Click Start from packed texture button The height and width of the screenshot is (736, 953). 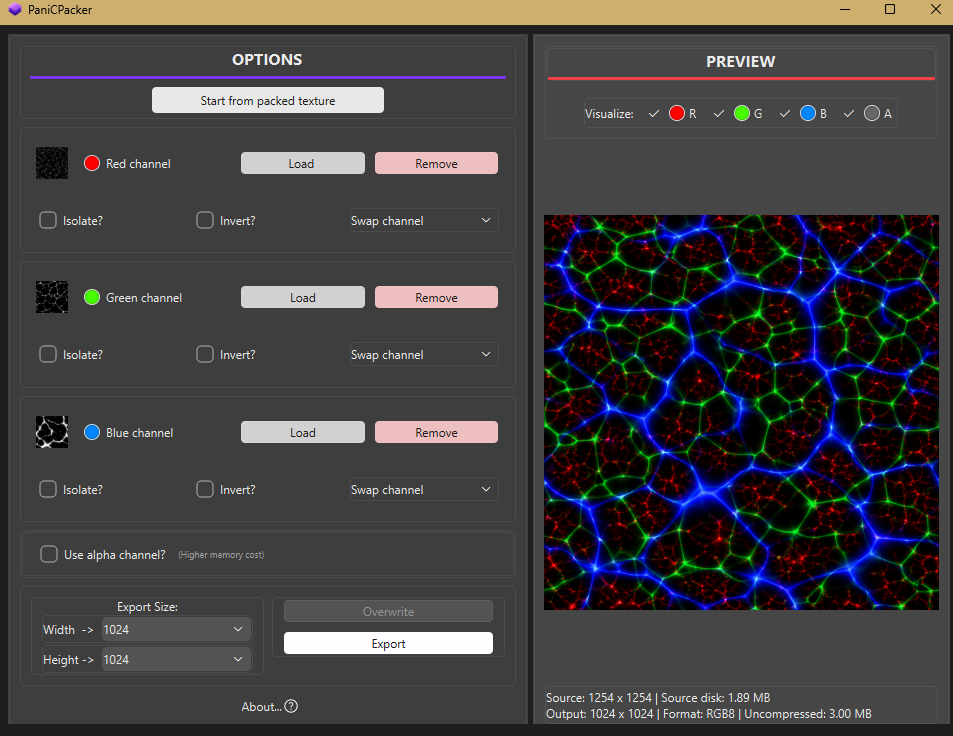coord(267,100)
